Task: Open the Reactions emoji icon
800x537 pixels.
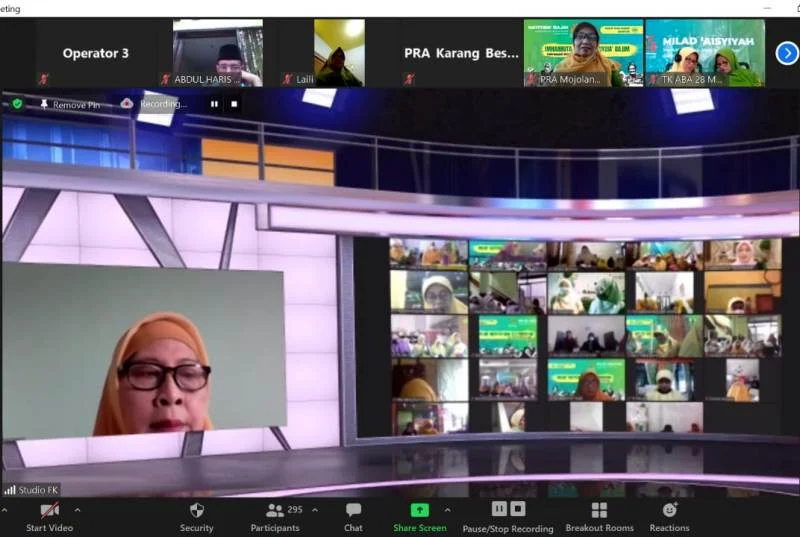Action: tap(669, 510)
